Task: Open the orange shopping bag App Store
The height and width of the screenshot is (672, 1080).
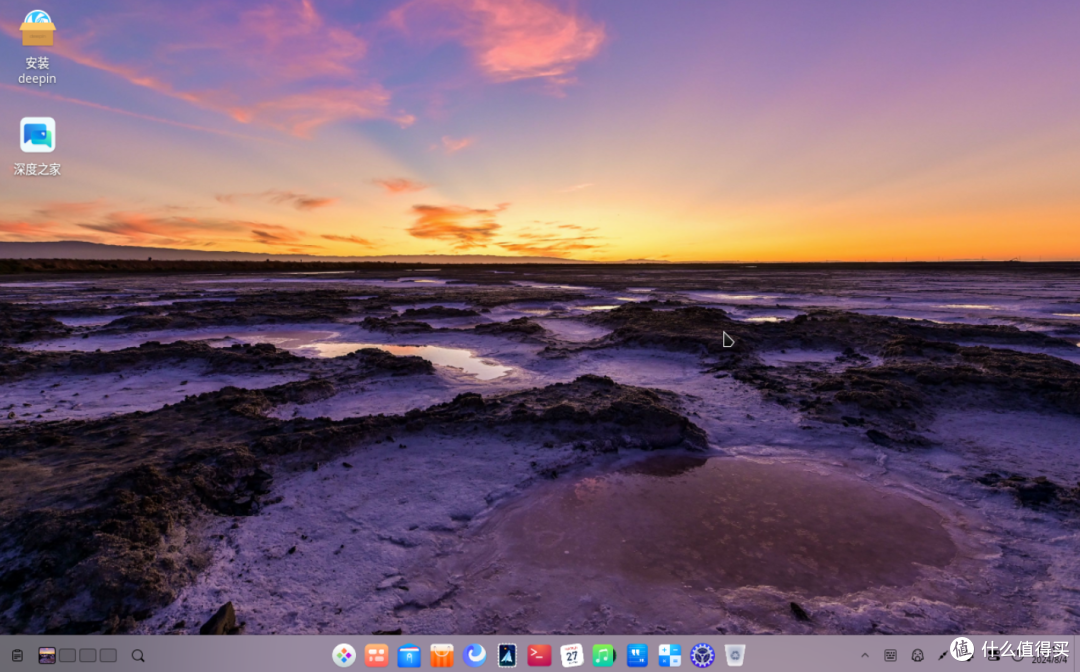Action: click(442, 655)
